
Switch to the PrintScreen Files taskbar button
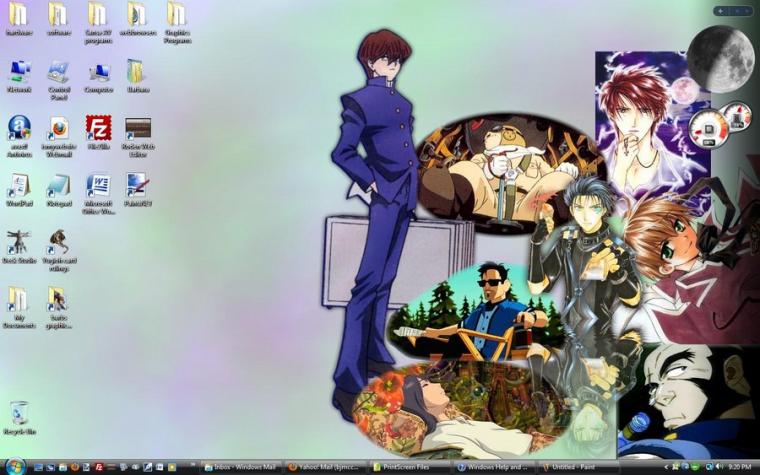pos(410,467)
